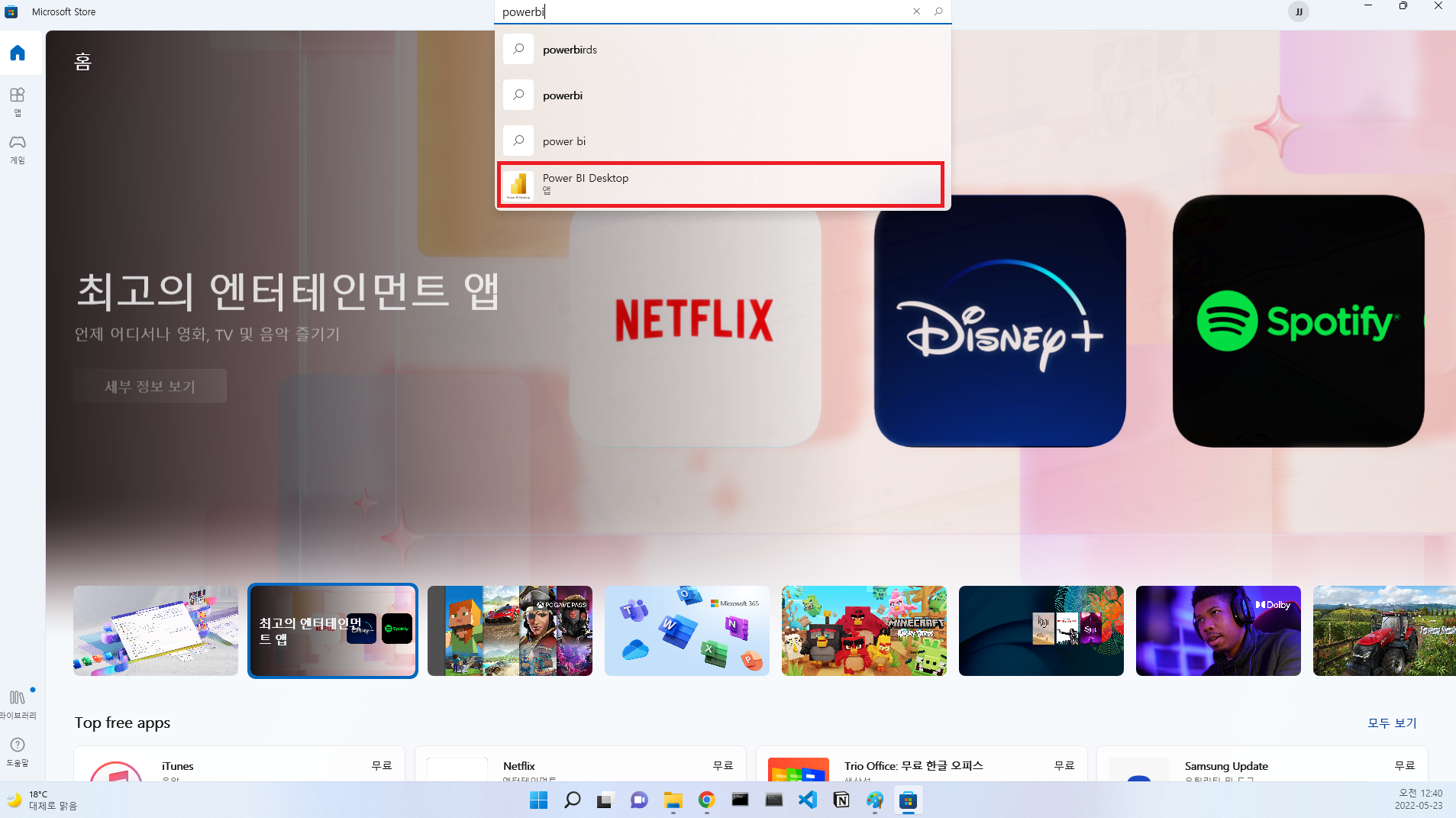Click the Microsoft Store title bar icon
Viewport: 1456px width, 818px height.
point(11,11)
